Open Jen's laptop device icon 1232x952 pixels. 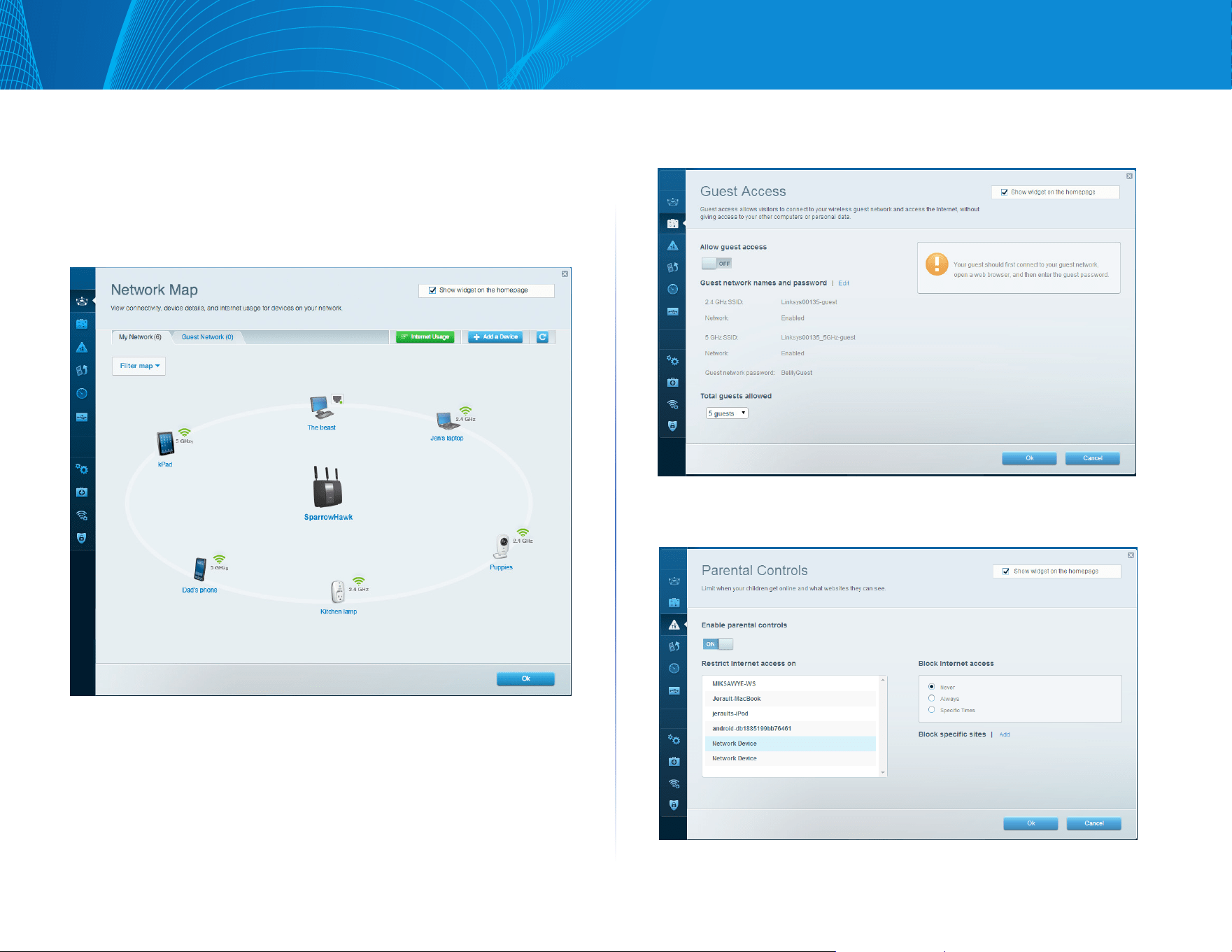click(x=448, y=420)
